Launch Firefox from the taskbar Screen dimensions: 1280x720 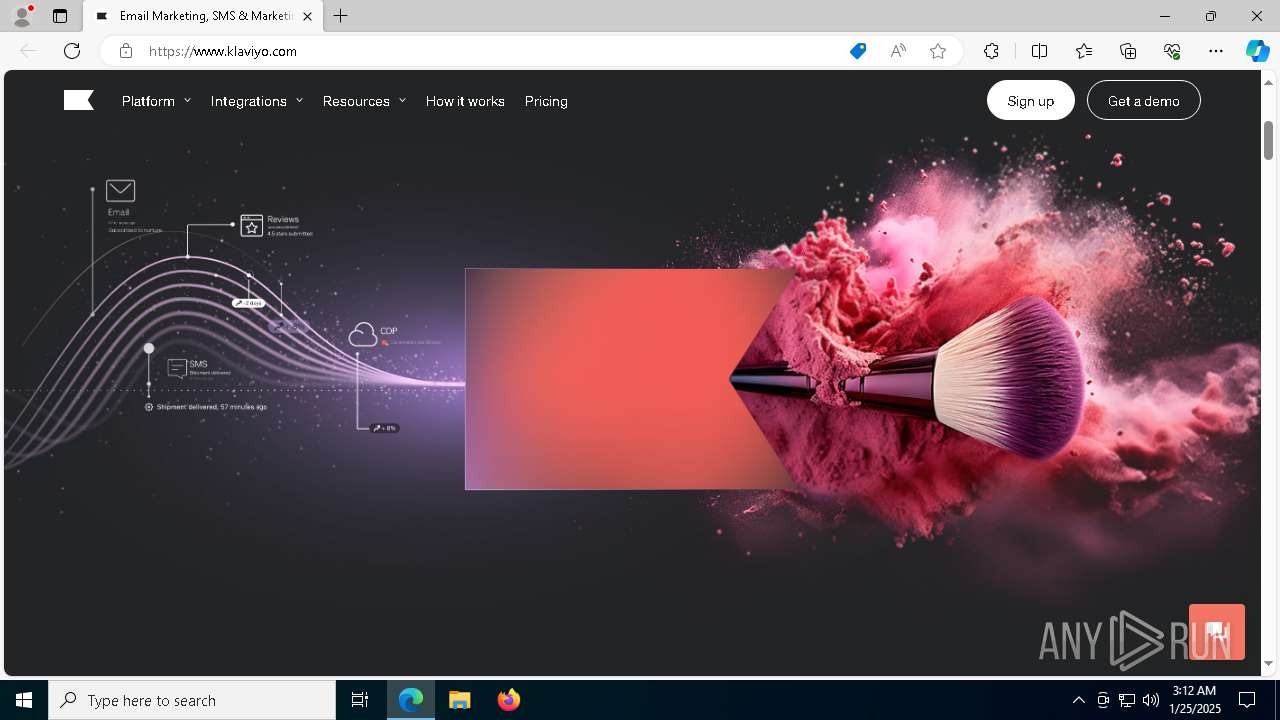[x=509, y=700]
